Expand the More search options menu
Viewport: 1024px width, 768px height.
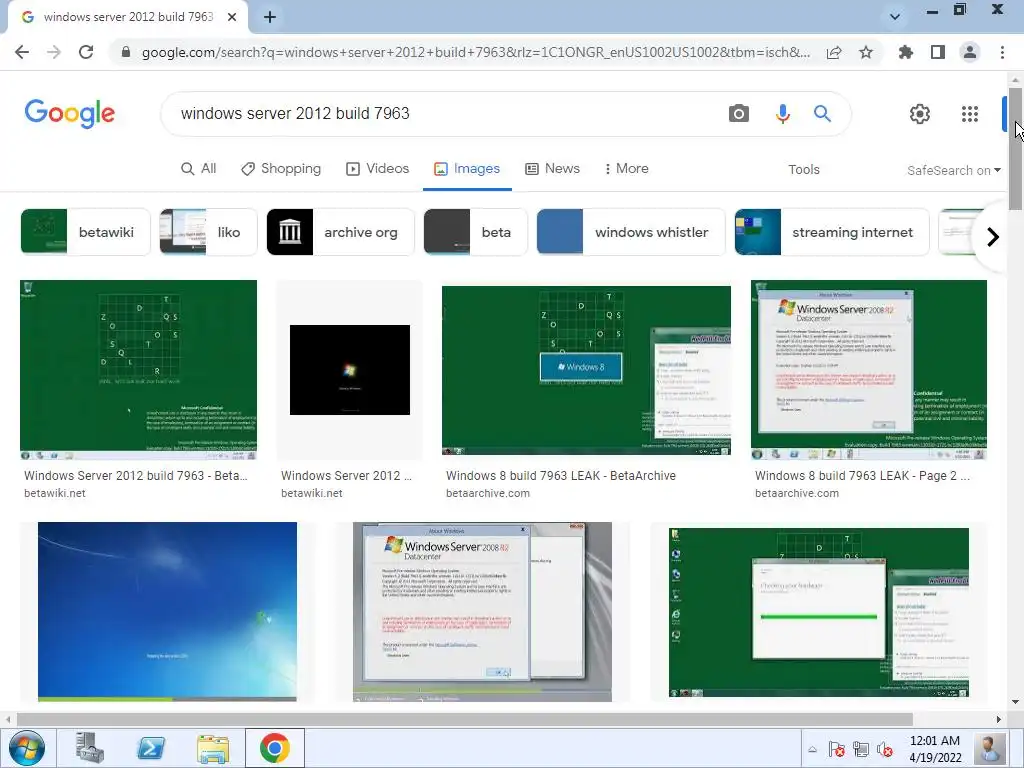pyautogui.click(x=626, y=168)
